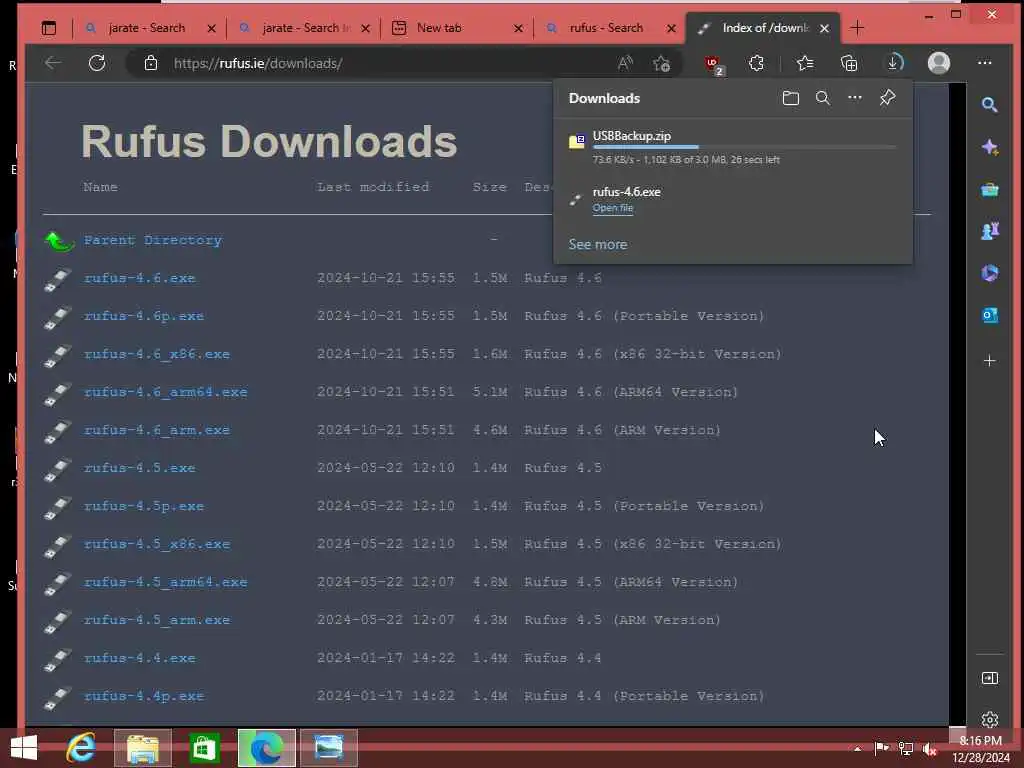Open the uBlock Origin extension icon
1024x768 pixels.
point(713,64)
